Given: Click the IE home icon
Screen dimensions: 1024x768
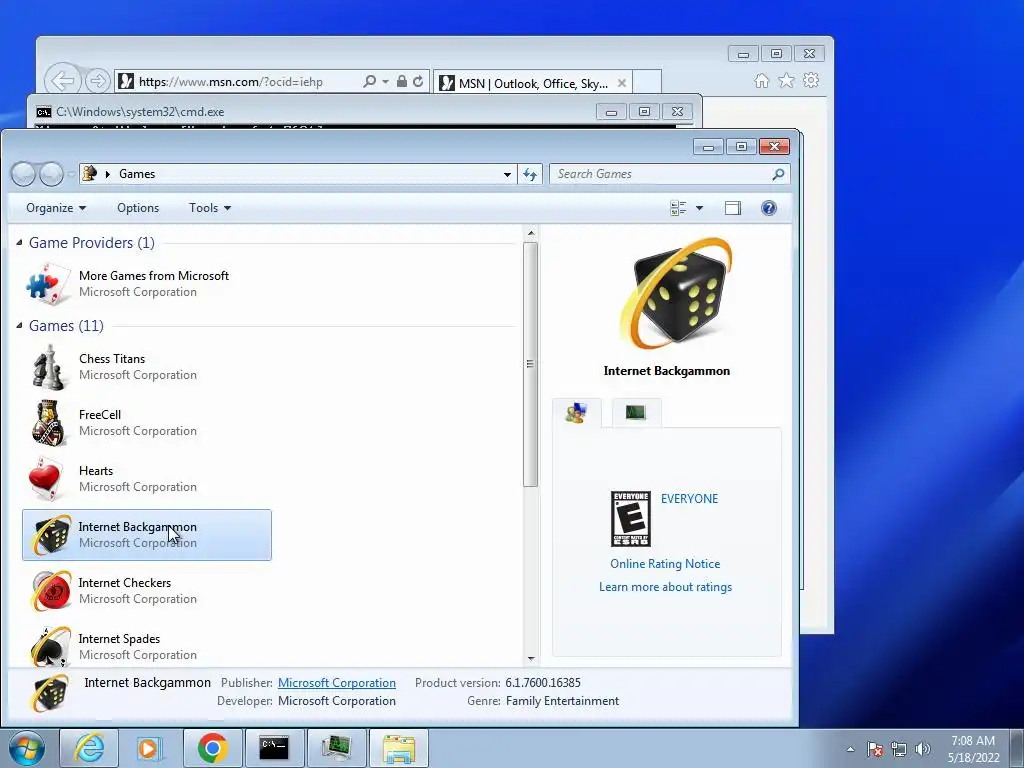Looking at the screenshot, I should coord(761,80).
